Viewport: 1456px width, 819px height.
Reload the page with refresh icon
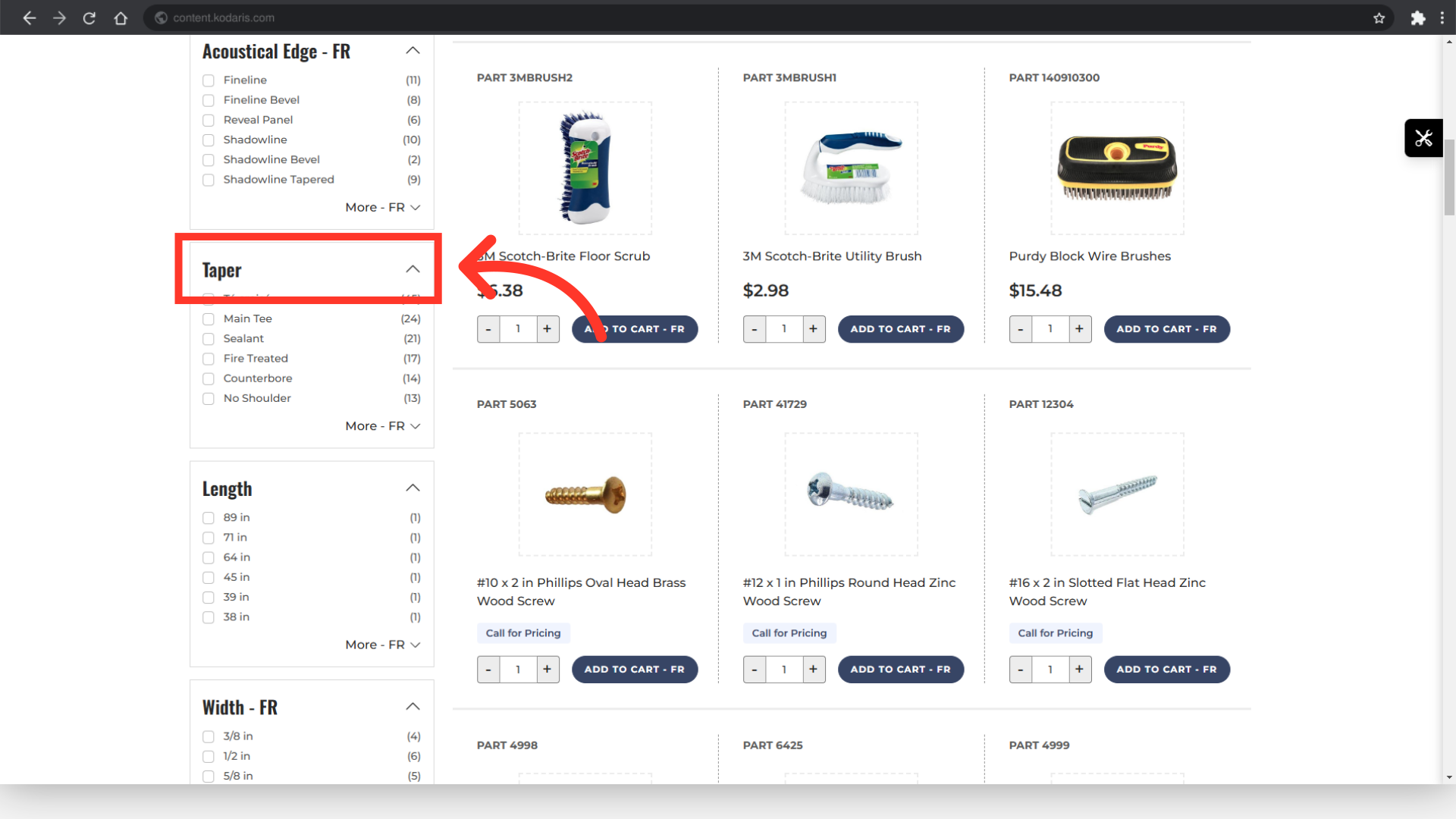coord(89,17)
